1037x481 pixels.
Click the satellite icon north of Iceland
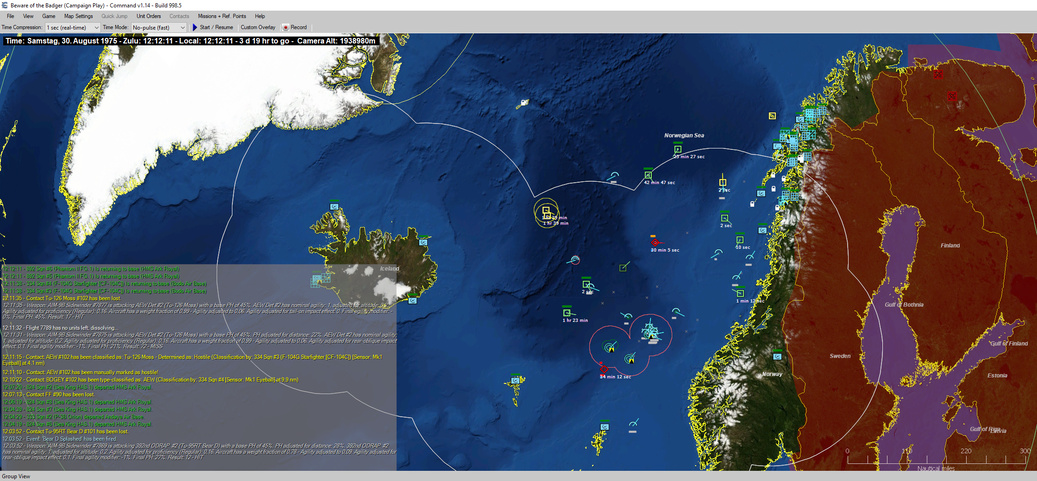pyautogui.click(x=524, y=102)
